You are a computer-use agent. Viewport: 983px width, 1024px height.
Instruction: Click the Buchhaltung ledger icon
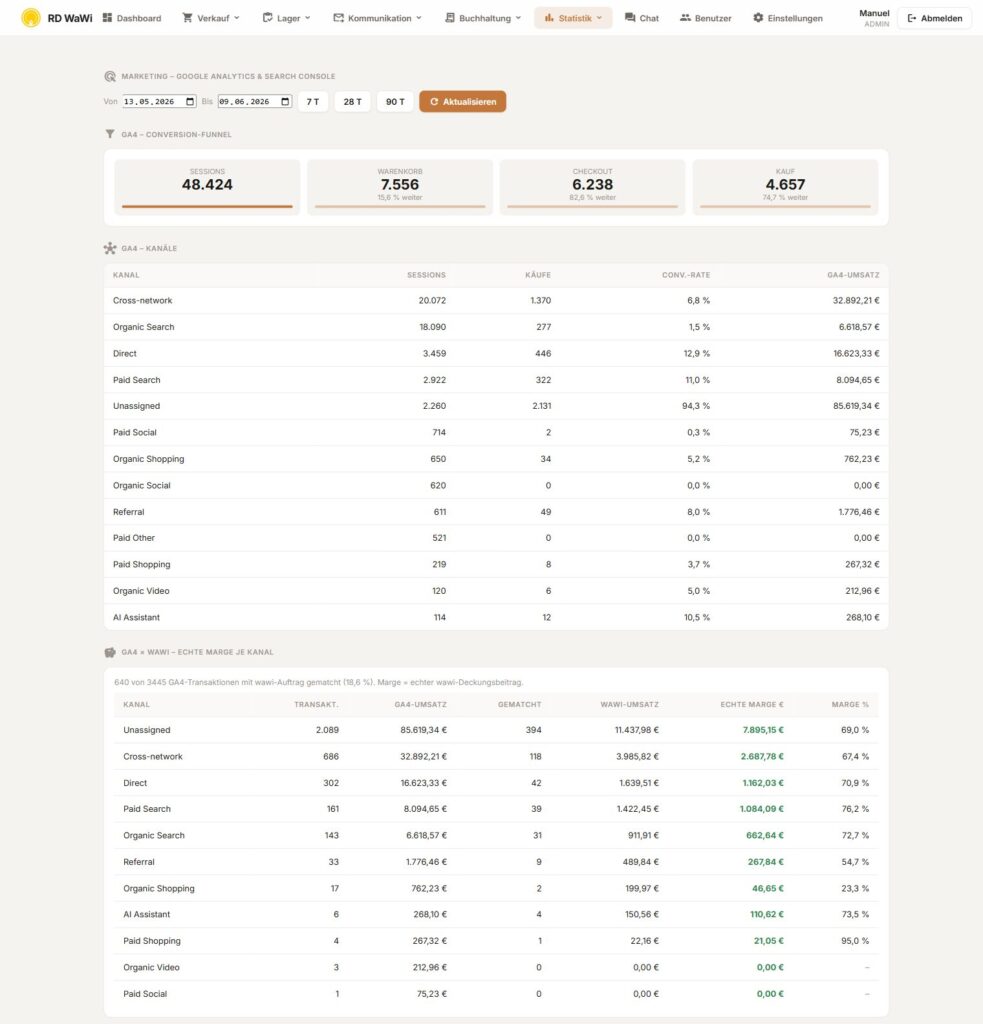[x=449, y=18]
